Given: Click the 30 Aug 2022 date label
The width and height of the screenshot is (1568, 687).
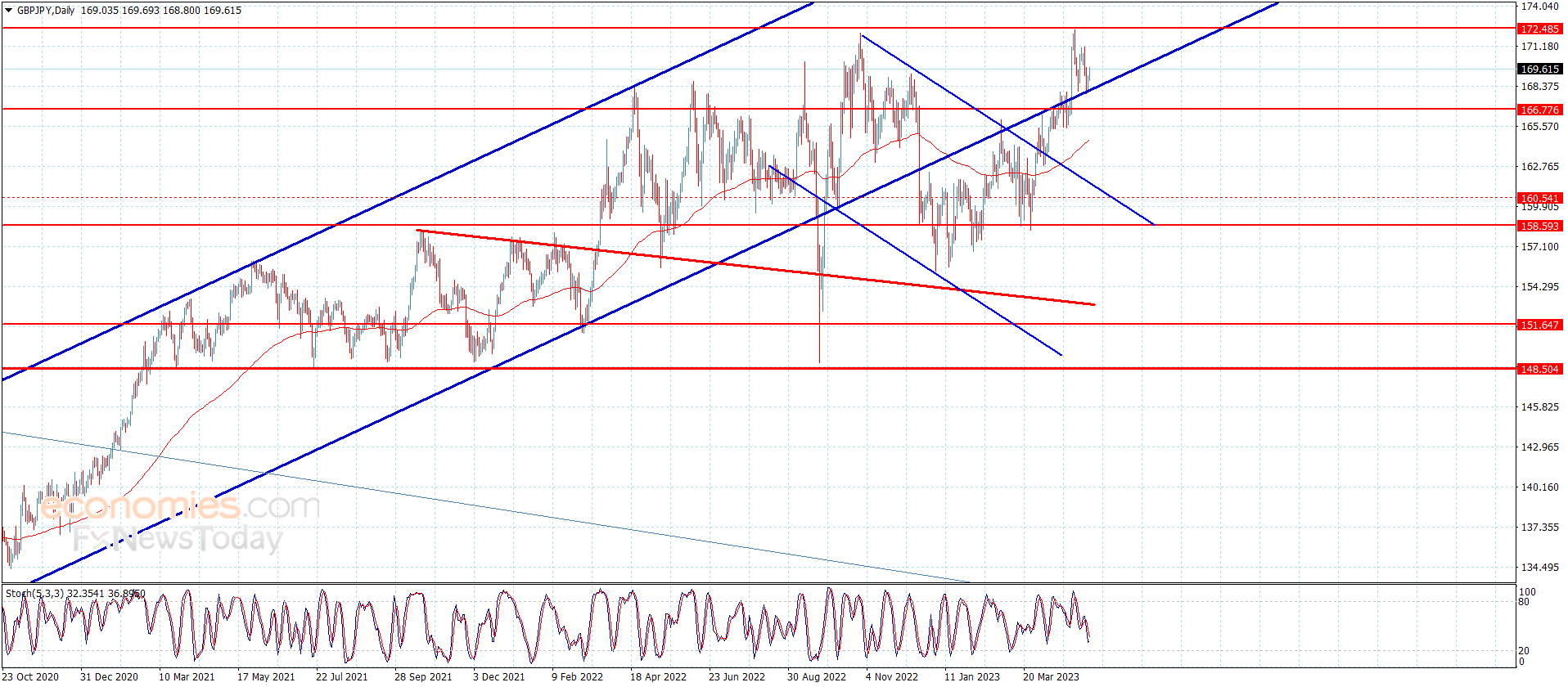Looking at the screenshot, I should (x=817, y=676).
